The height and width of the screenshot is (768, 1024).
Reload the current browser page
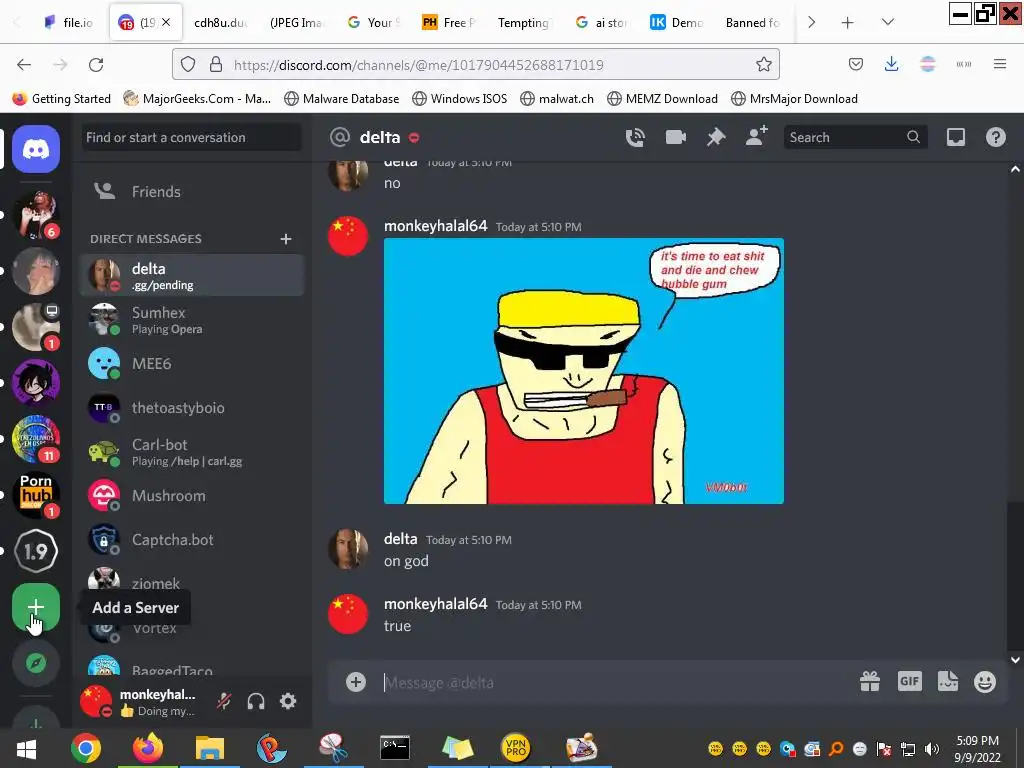(x=96, y=65)
